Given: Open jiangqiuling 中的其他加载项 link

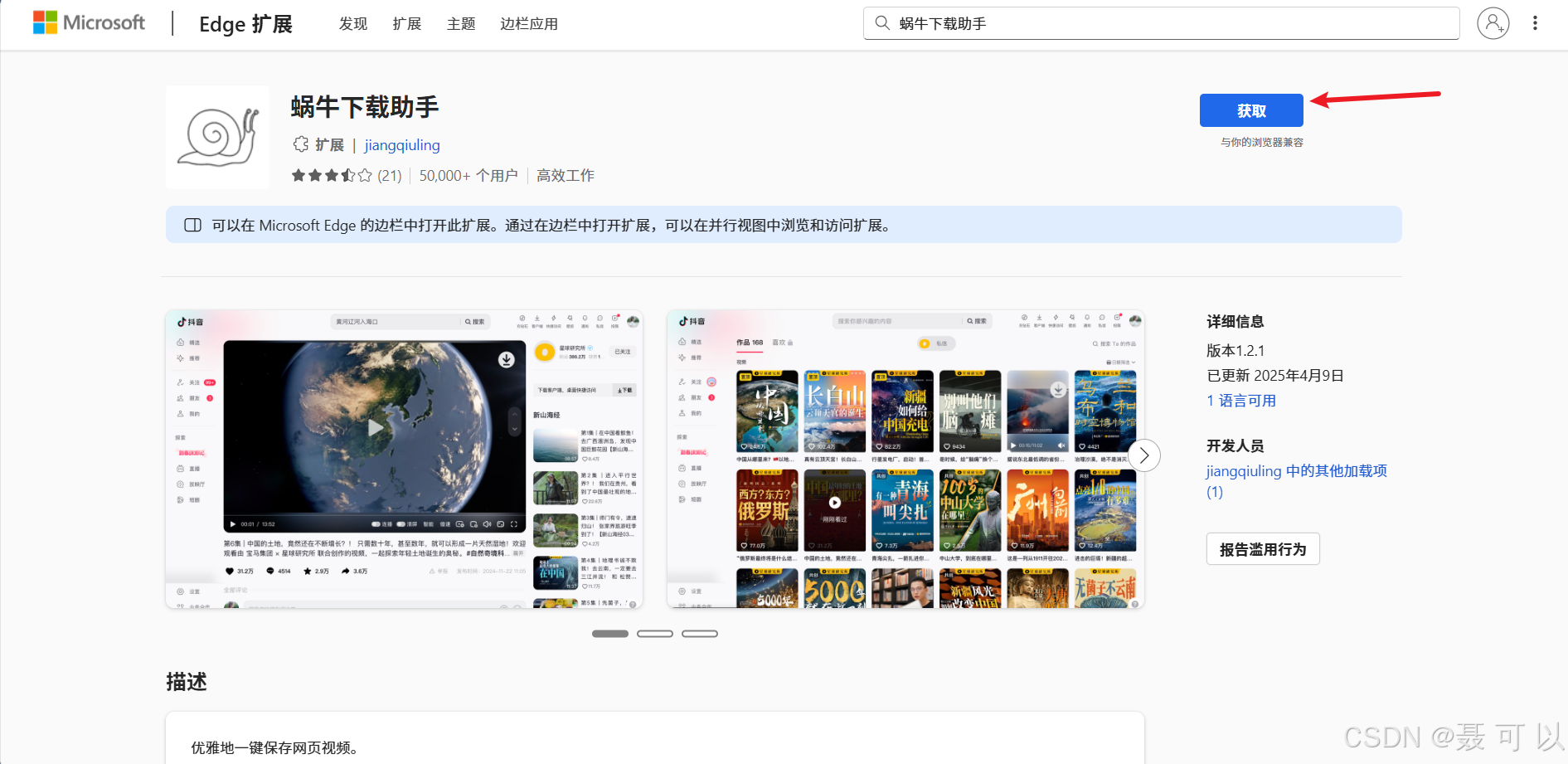Looking at the screenshot, I should click(1297, 481).
